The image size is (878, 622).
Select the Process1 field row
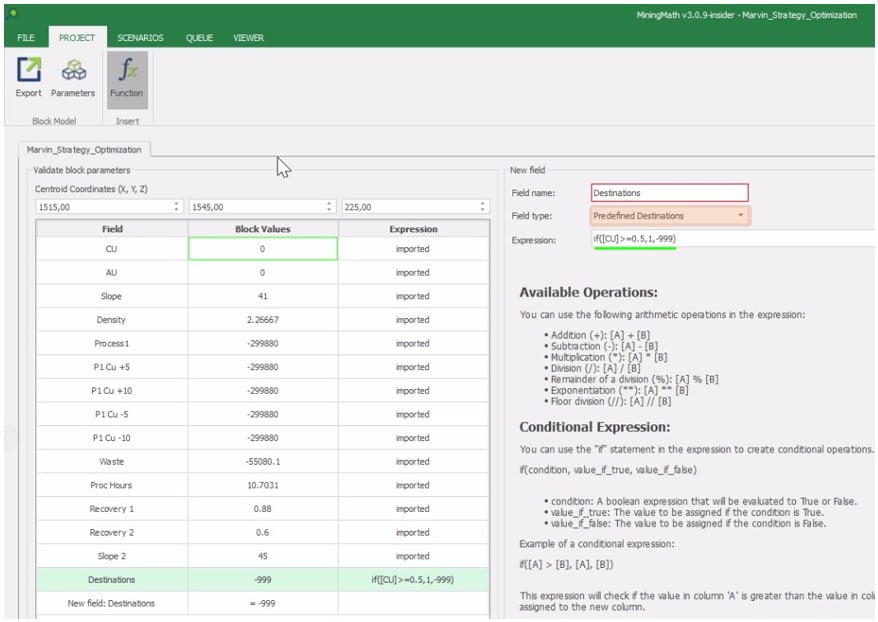(112, 343)
